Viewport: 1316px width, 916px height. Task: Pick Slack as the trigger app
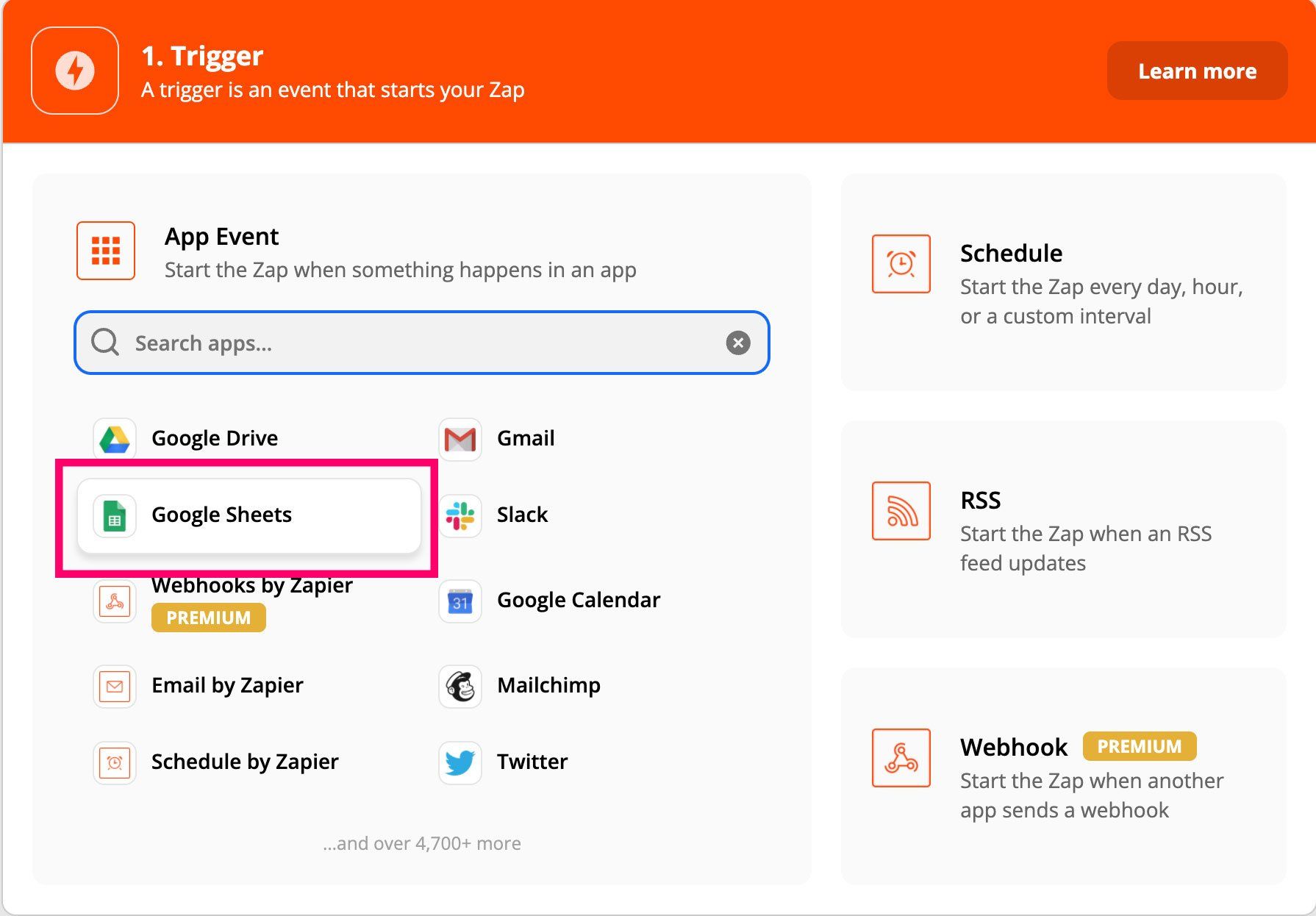522,515
